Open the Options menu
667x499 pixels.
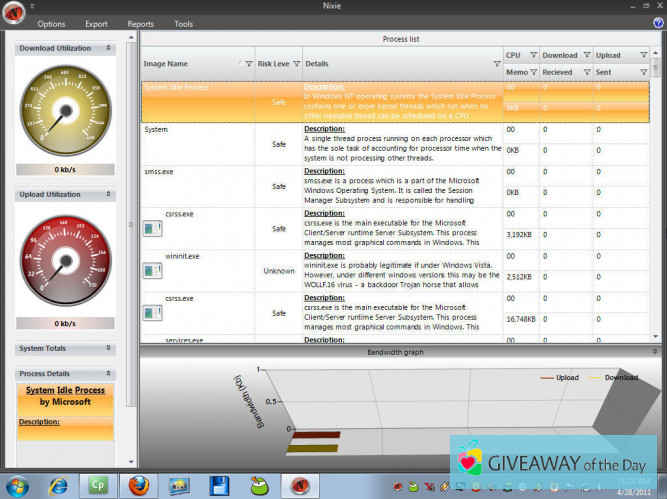point(51,23)
